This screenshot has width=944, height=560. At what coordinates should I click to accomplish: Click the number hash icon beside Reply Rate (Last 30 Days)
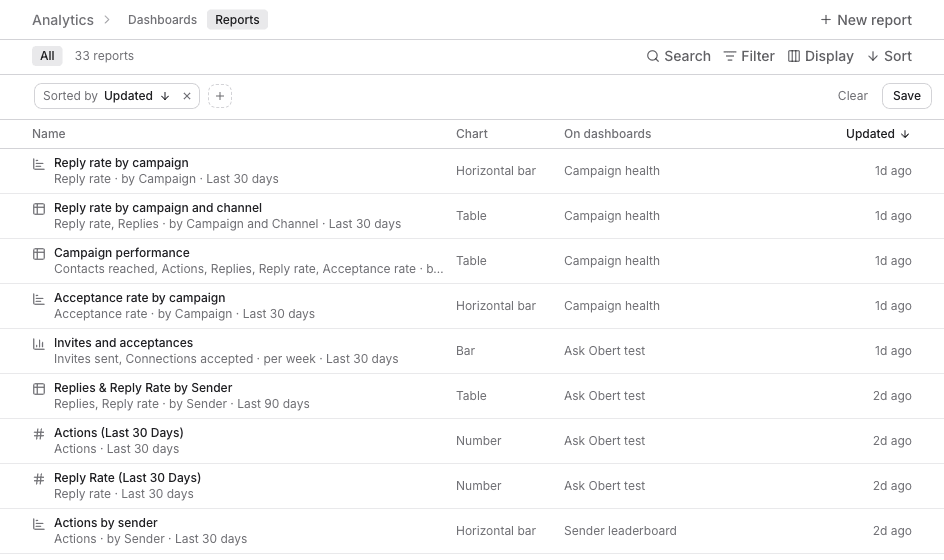click(x=39, y=479)
